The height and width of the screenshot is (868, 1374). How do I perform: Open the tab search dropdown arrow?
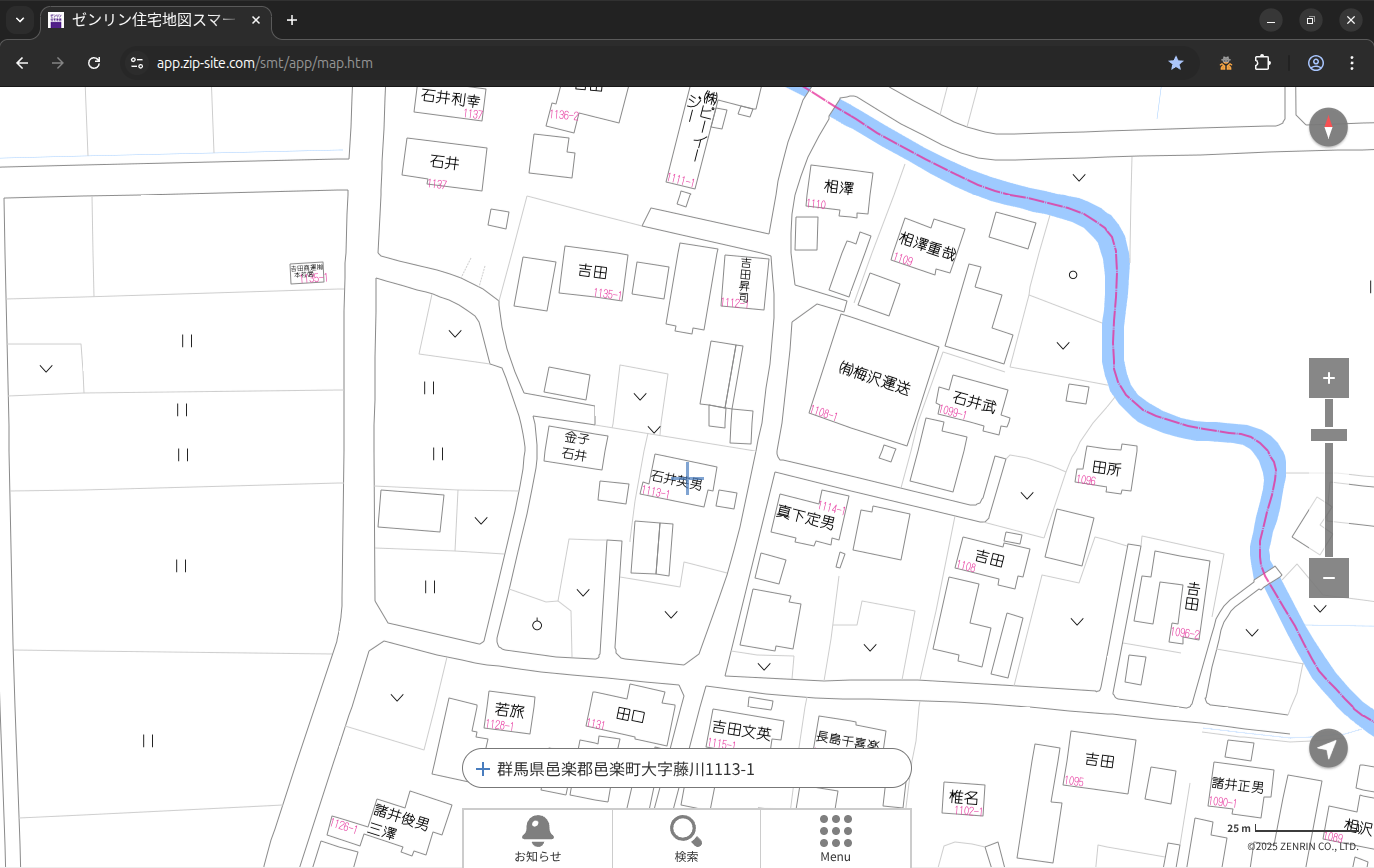click(19, 20)
